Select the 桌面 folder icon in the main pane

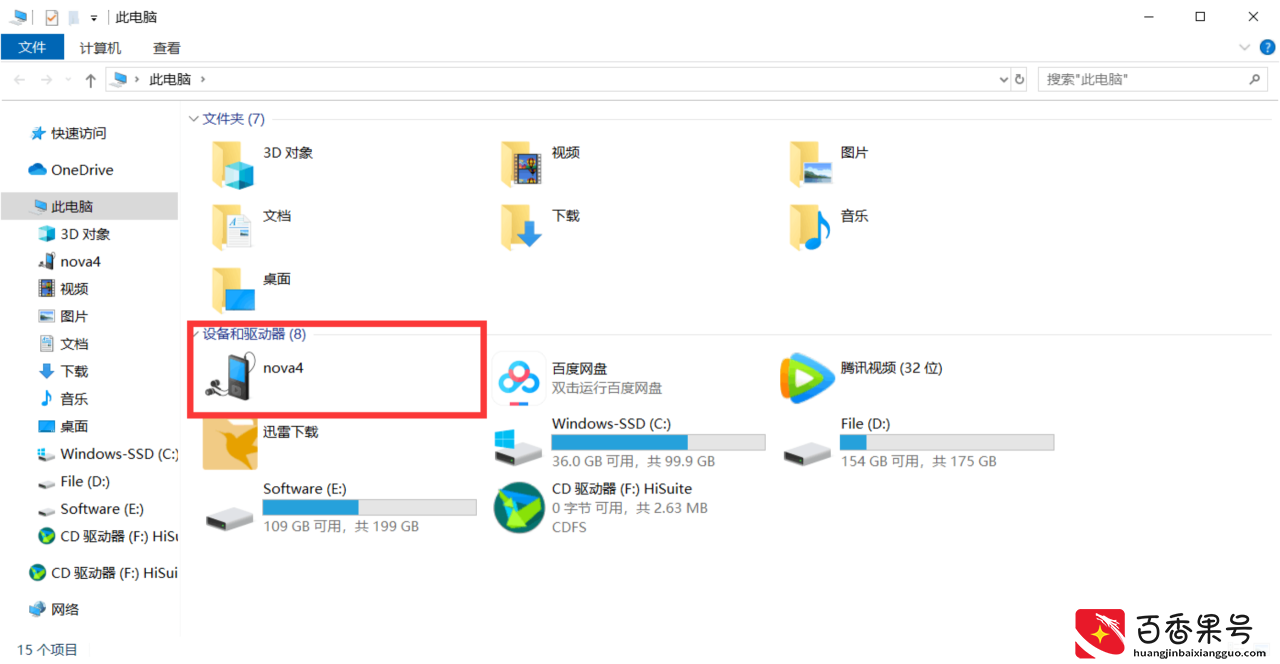[232, 291]
